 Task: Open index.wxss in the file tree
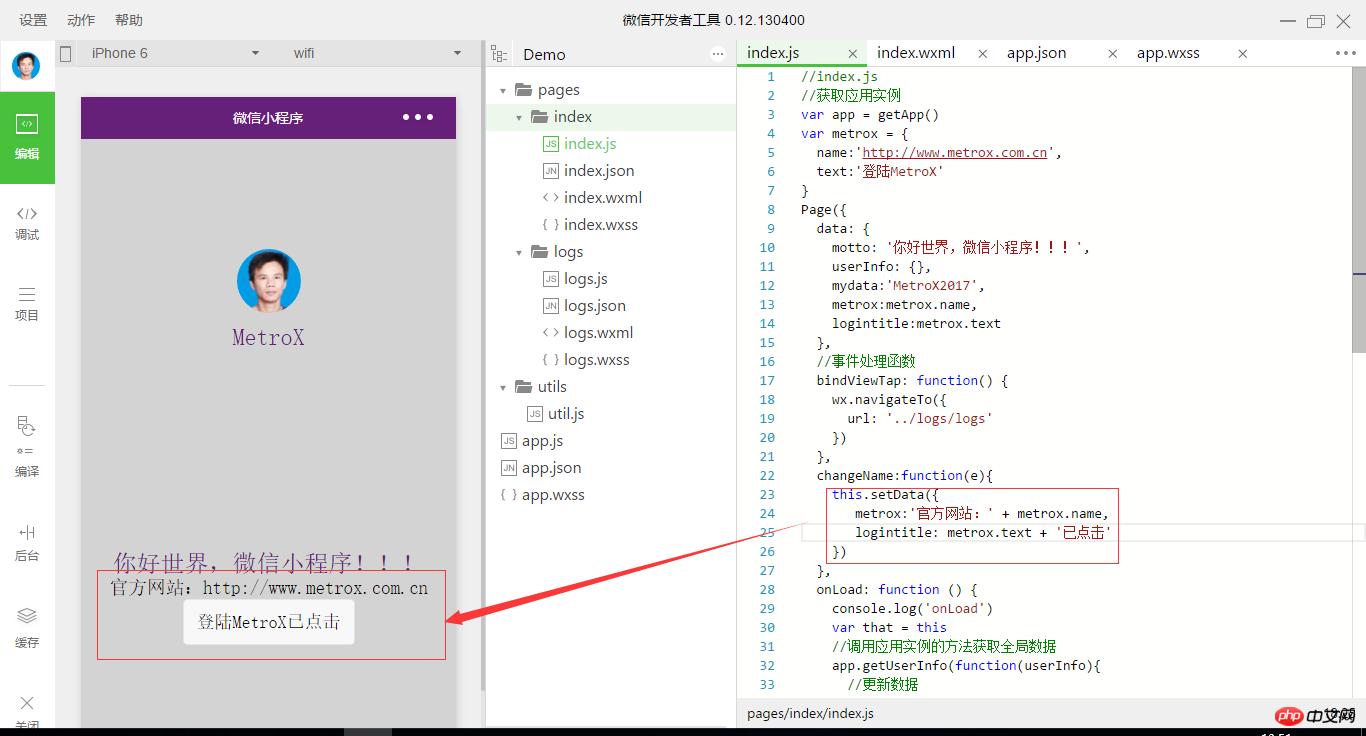pyautogui.click(x=600, y=225)
